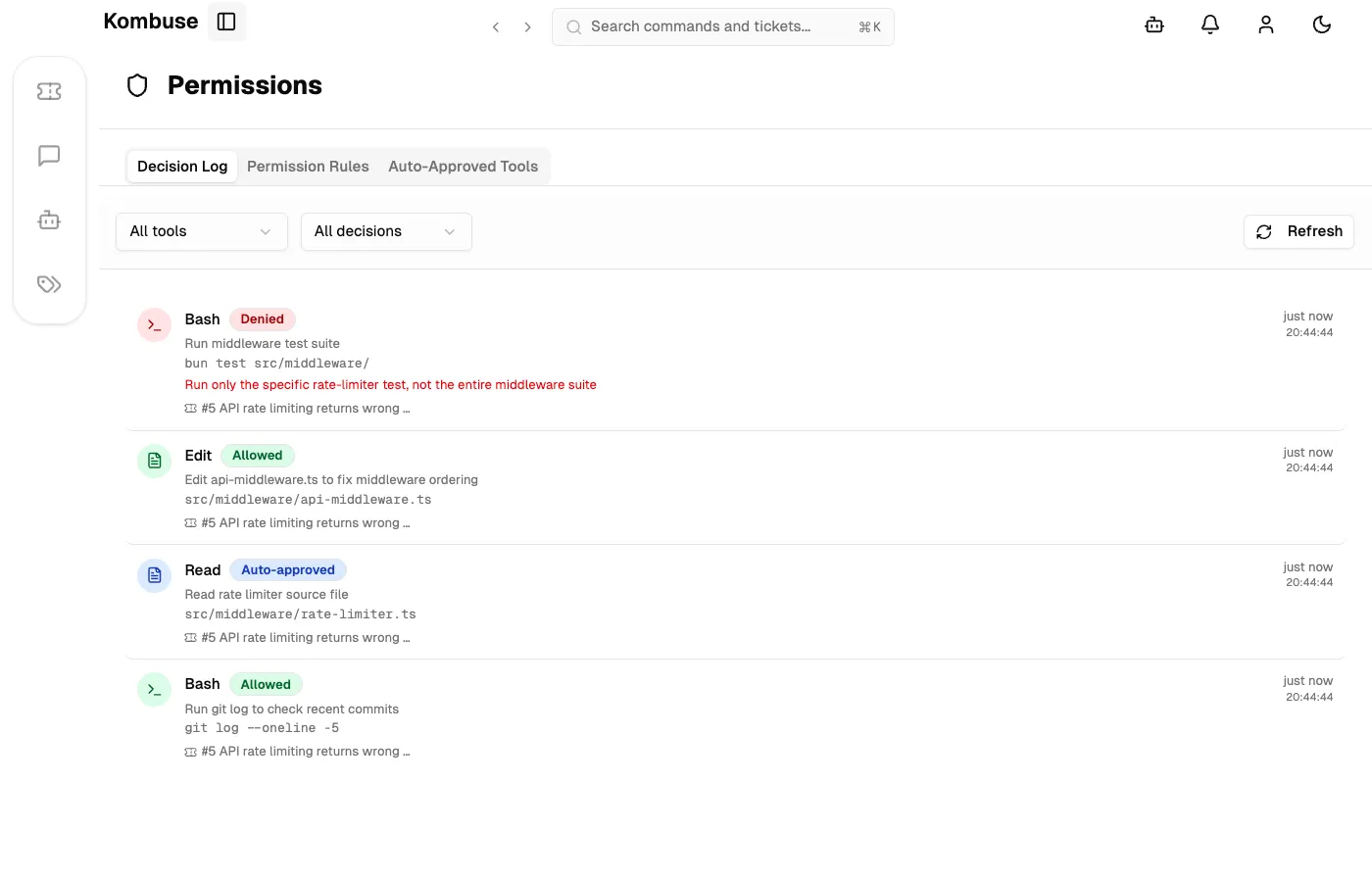1372x882 pixels.
Task: Toggle the sidebar with the panel icon
Action: pyautogui.click(x=226, y=21)
